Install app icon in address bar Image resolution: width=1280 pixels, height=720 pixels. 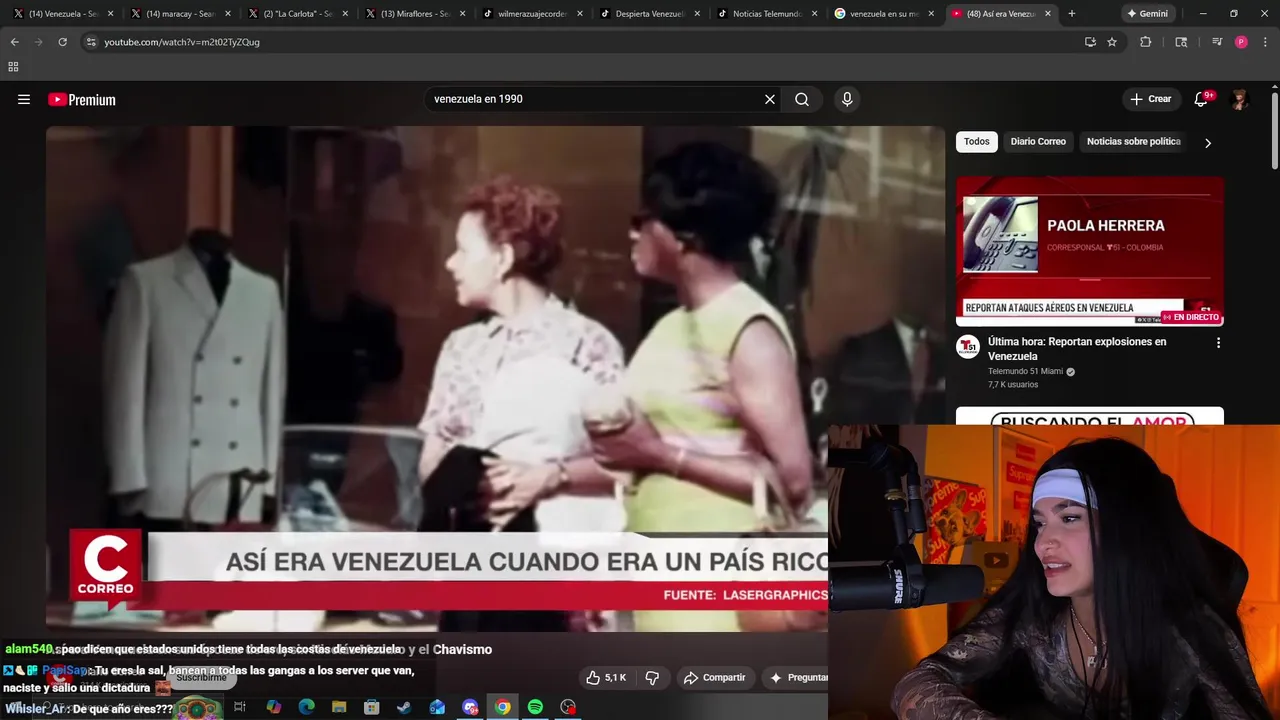pyautogui.click(x=1090, y=42)
